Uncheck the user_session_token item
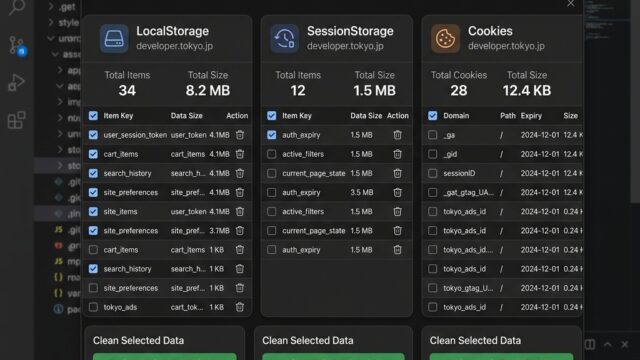The height and width of the screenshot is (360, 640). click(x=93, y=135)
